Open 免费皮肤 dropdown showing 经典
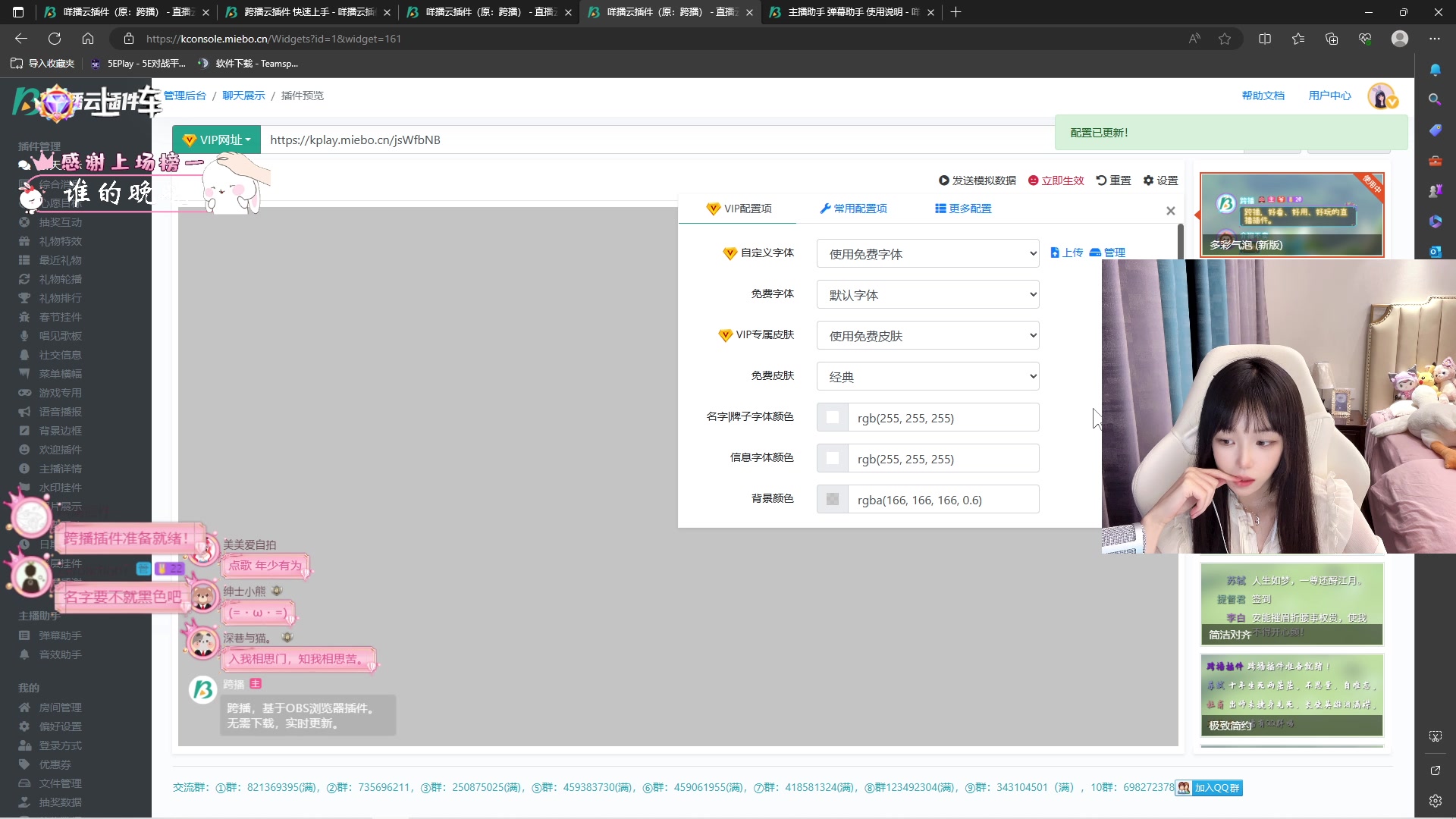This screenshot has height=819, width=1456. [927, 377]
